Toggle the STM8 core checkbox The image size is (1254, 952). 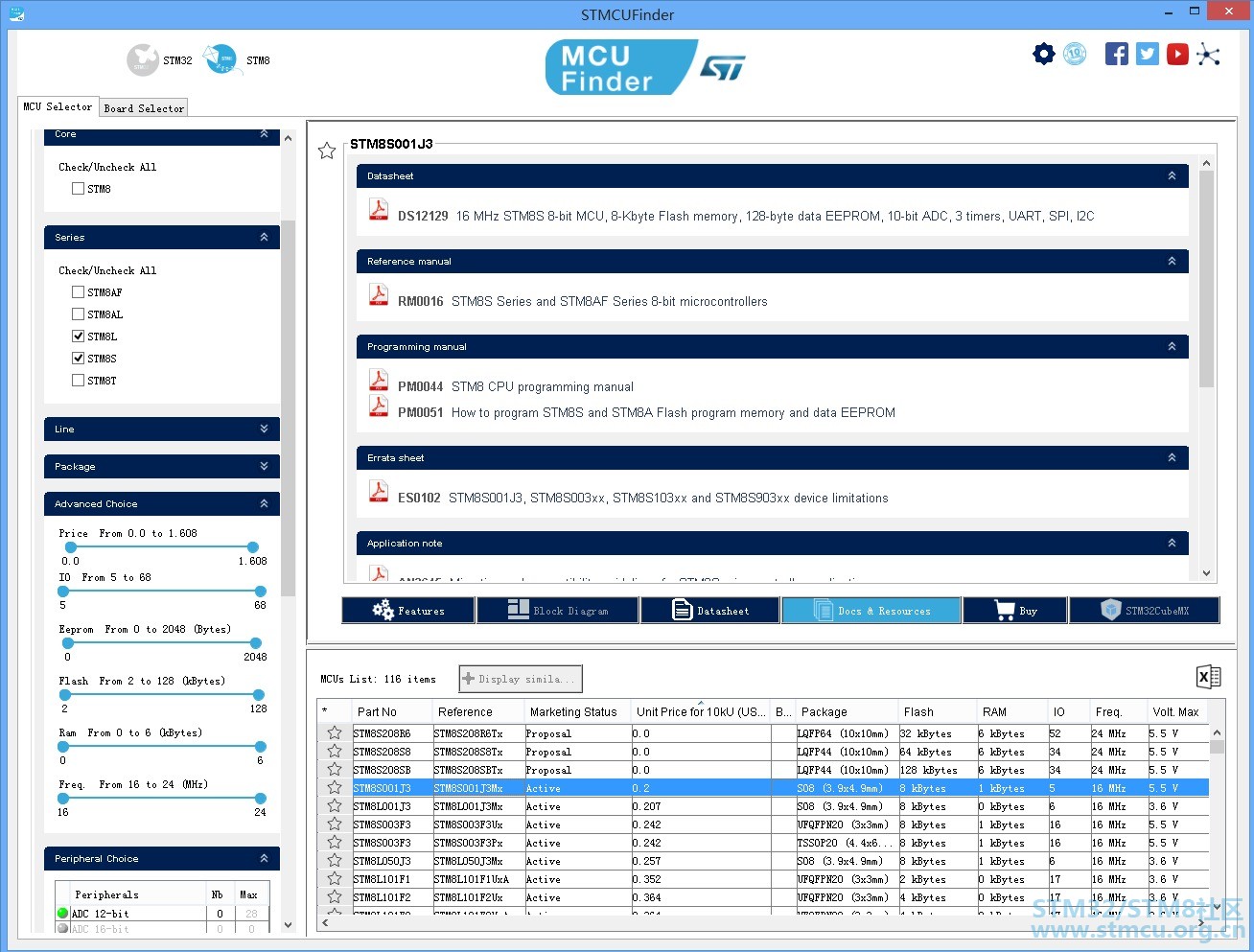(78, 189)
